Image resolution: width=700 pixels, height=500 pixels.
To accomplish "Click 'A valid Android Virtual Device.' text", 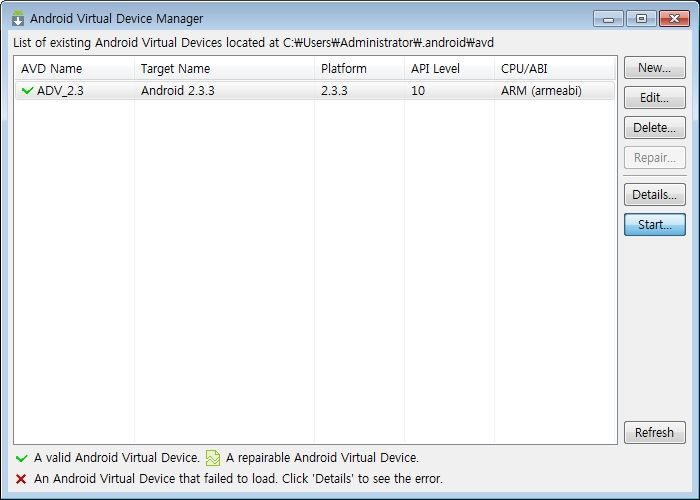I will (117, 458).
